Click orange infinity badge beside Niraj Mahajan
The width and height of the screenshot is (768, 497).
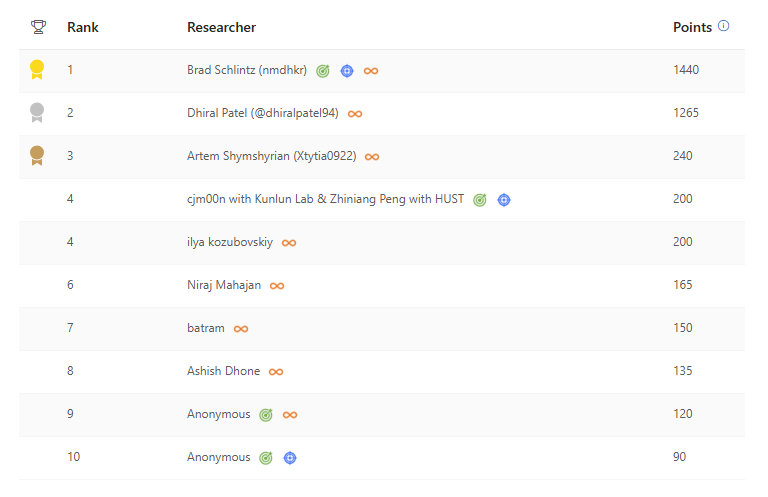277,286
